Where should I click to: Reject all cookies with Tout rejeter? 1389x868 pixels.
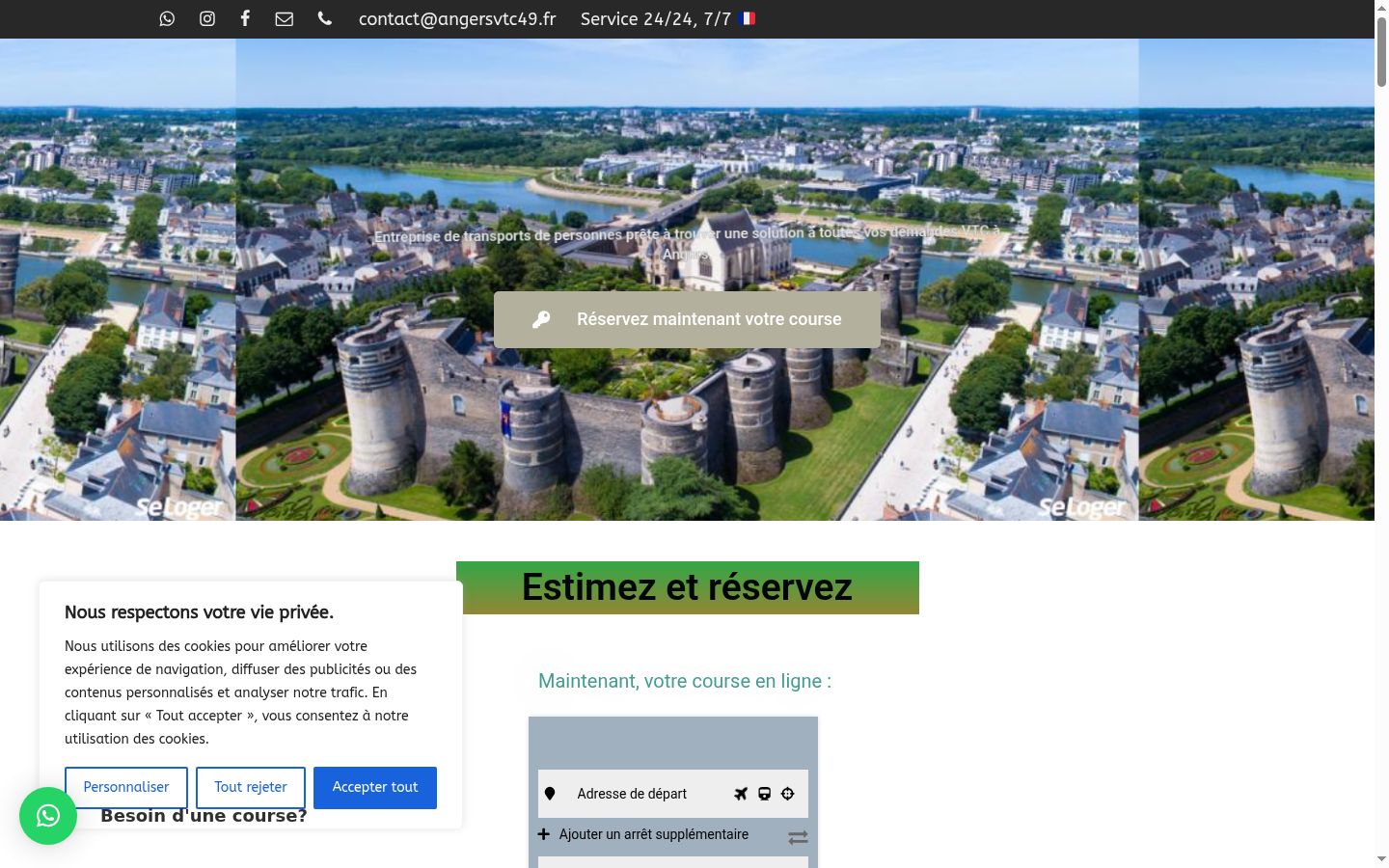[x=251, y=787]
